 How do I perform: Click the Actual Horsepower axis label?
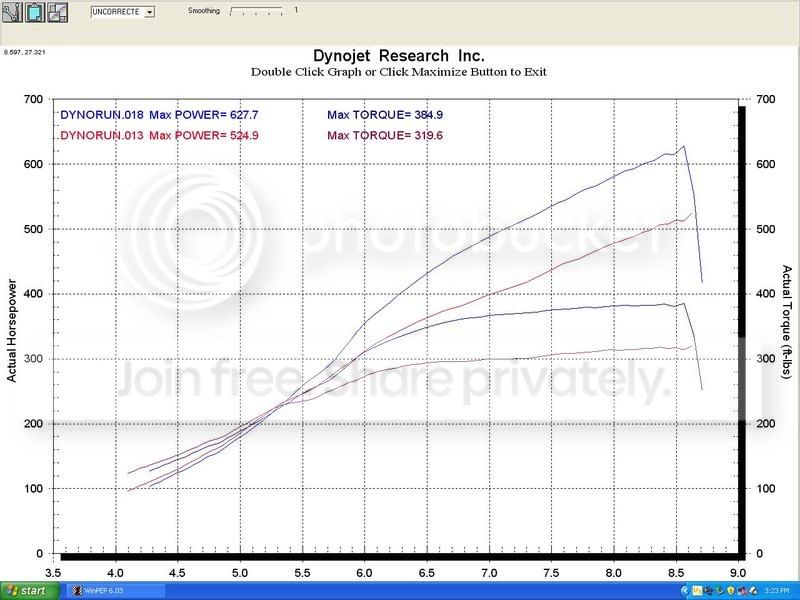tap(12, 331)
